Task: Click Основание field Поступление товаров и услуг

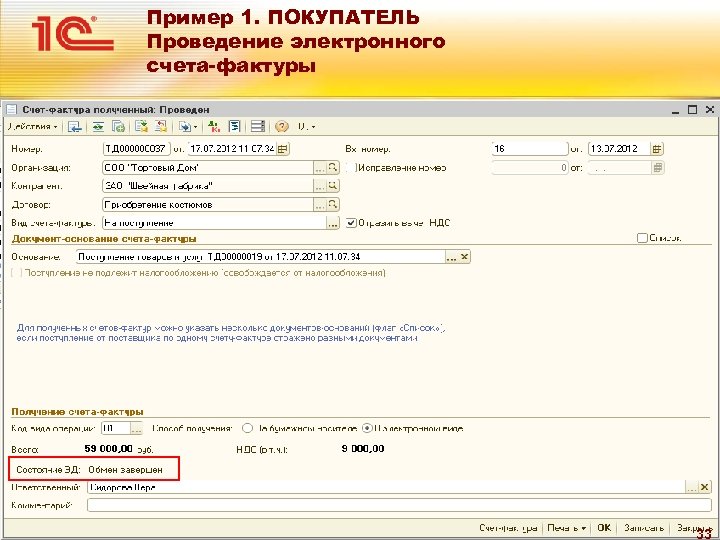Action: coord(260,257)
